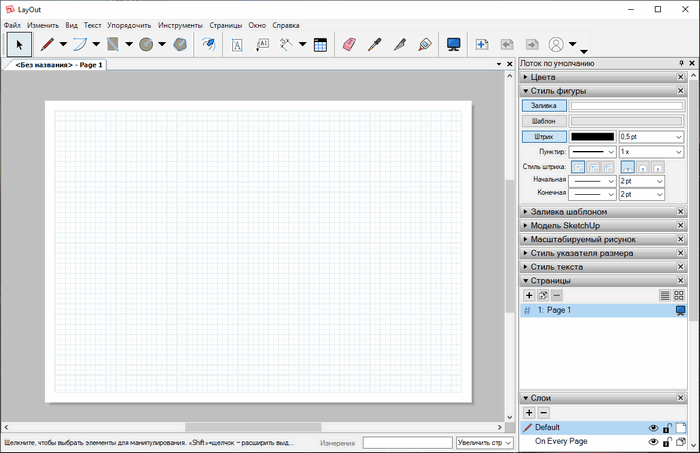Switch Pages panel to thumbnail grid view

(679, 295)
